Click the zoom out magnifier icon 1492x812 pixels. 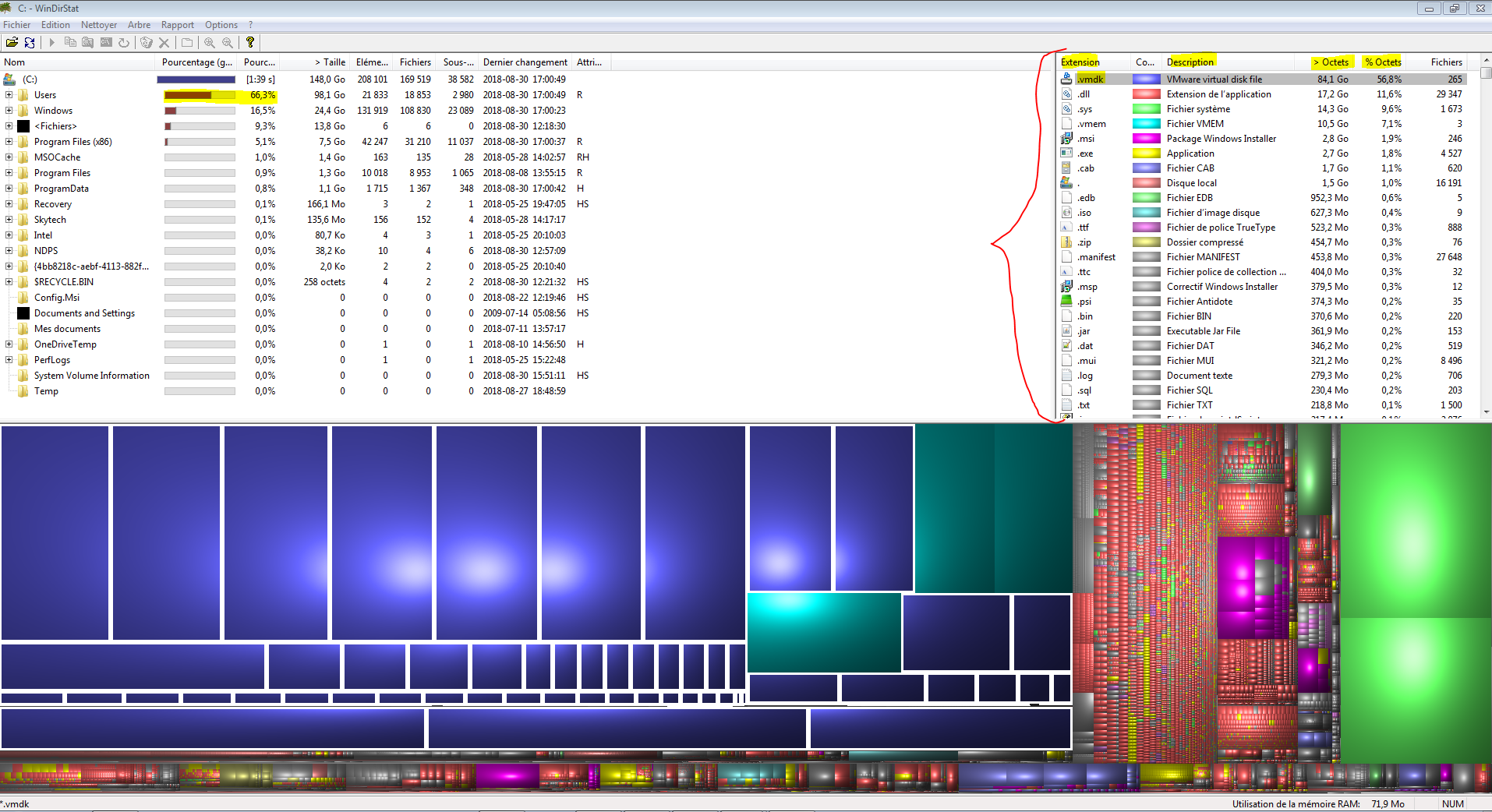pos(228,43)
